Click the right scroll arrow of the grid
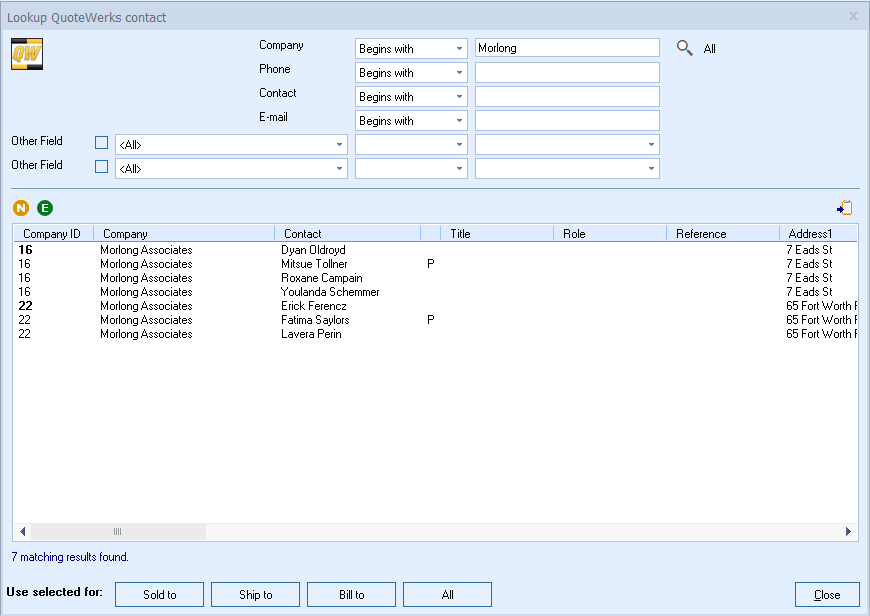Image resolution: width=870 pixels, height=616 pixels. pyautogui.click(x=849, y=532)
